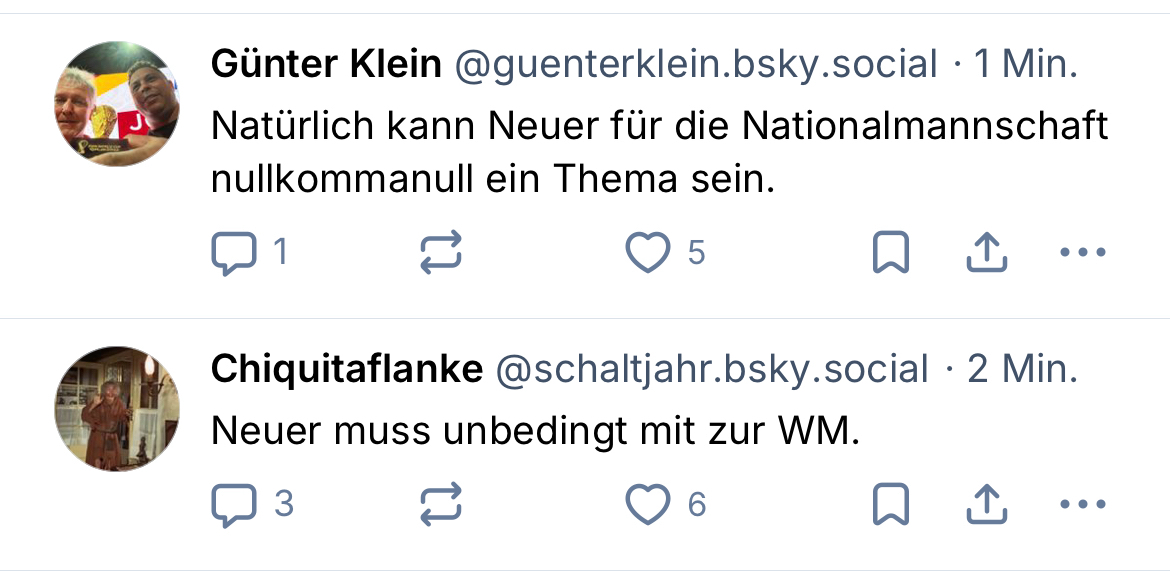Open the post "Neuer muss unbedingt mit zur WM"
Viewport: 1170px width, 571px height.
(x=535, y=431)
